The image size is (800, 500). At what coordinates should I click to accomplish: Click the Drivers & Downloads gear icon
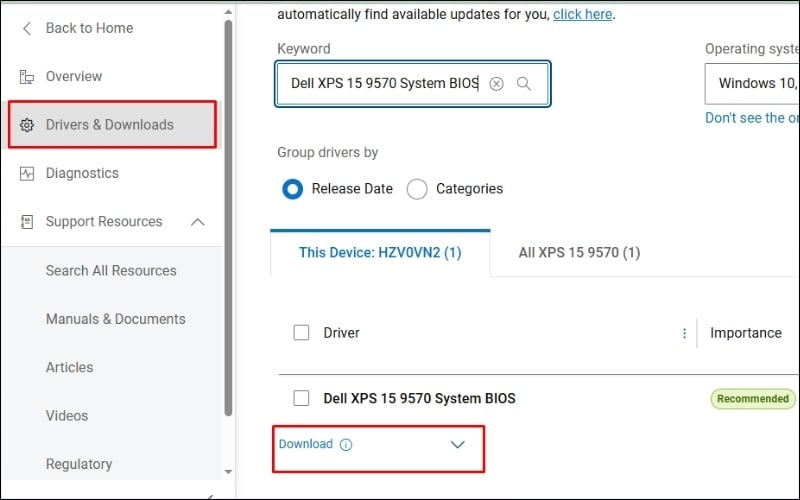27,125
